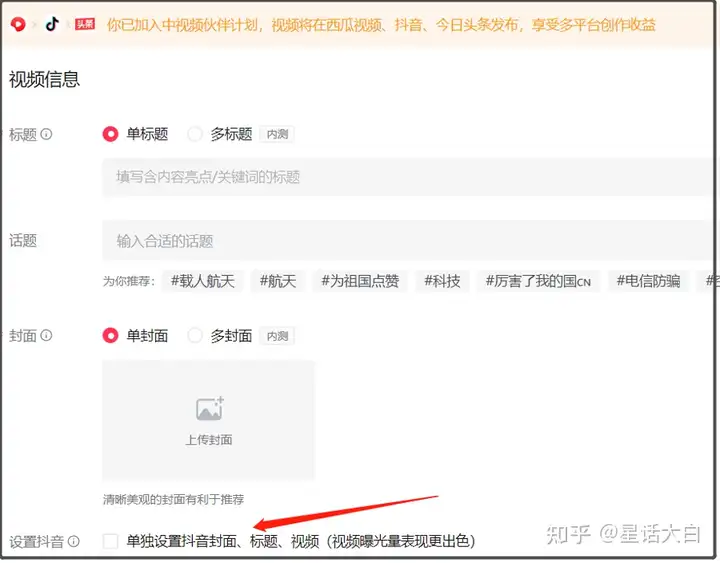720x563 pixels.
Task: Choose the 多封面 radio option
Action: (x=195, y=335)
